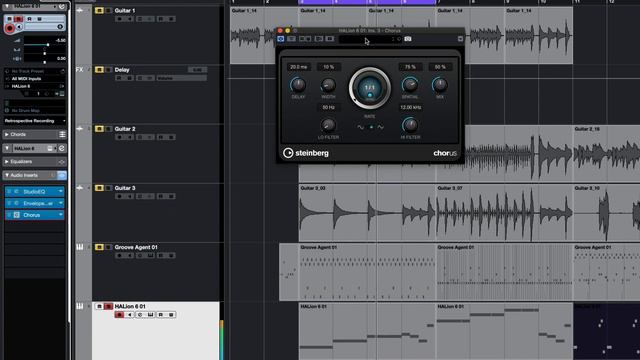Screen dimensions: 640x360
Task: Mute the Groove Agent 01 track
Action: [99, 247]
